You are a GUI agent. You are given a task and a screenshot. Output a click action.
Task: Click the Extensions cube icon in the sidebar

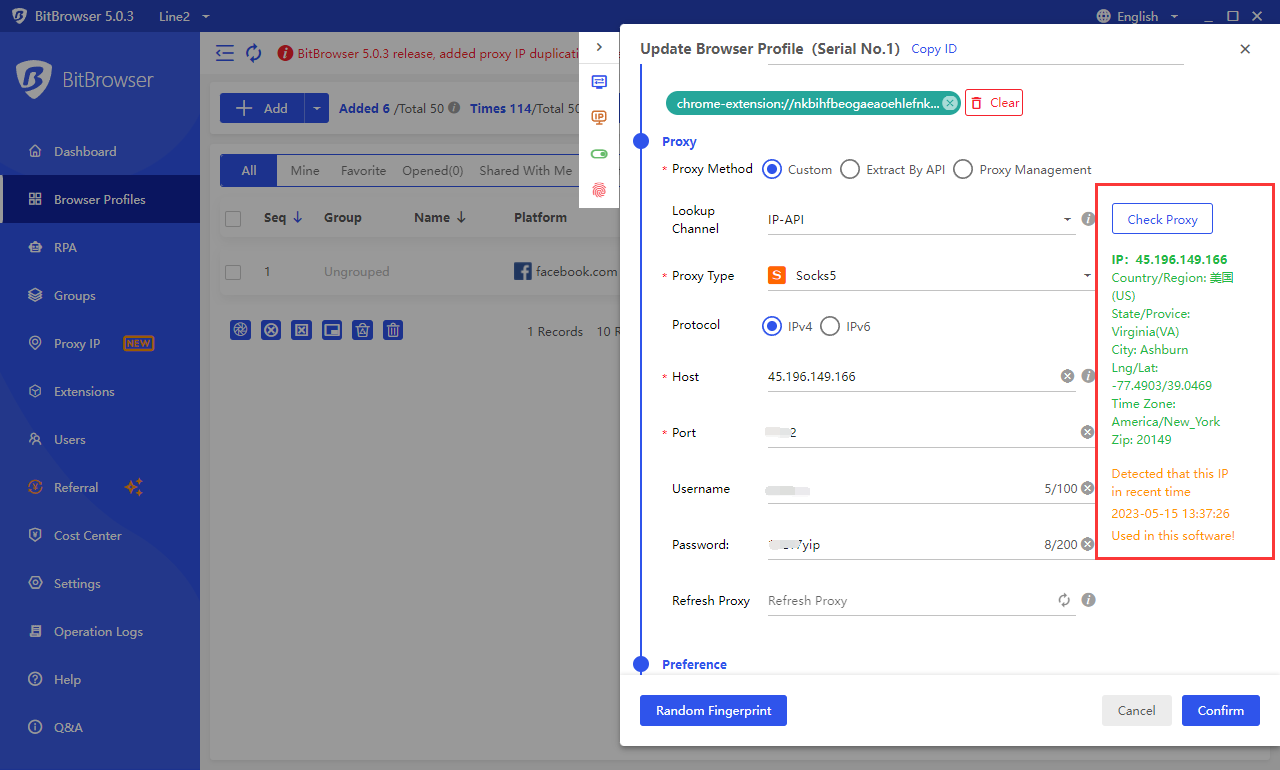[x=35, y=391]
